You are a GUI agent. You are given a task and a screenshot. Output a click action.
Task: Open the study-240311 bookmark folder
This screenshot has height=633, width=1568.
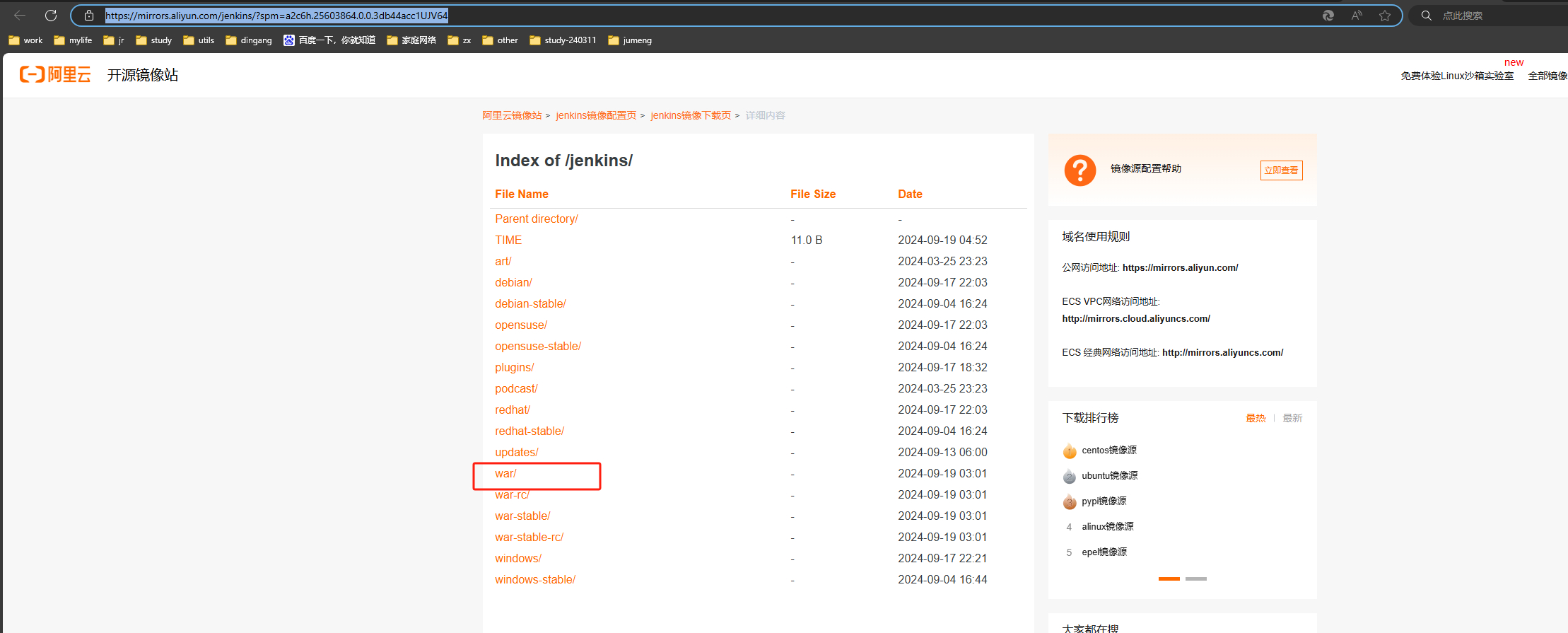tap(563, 40)
